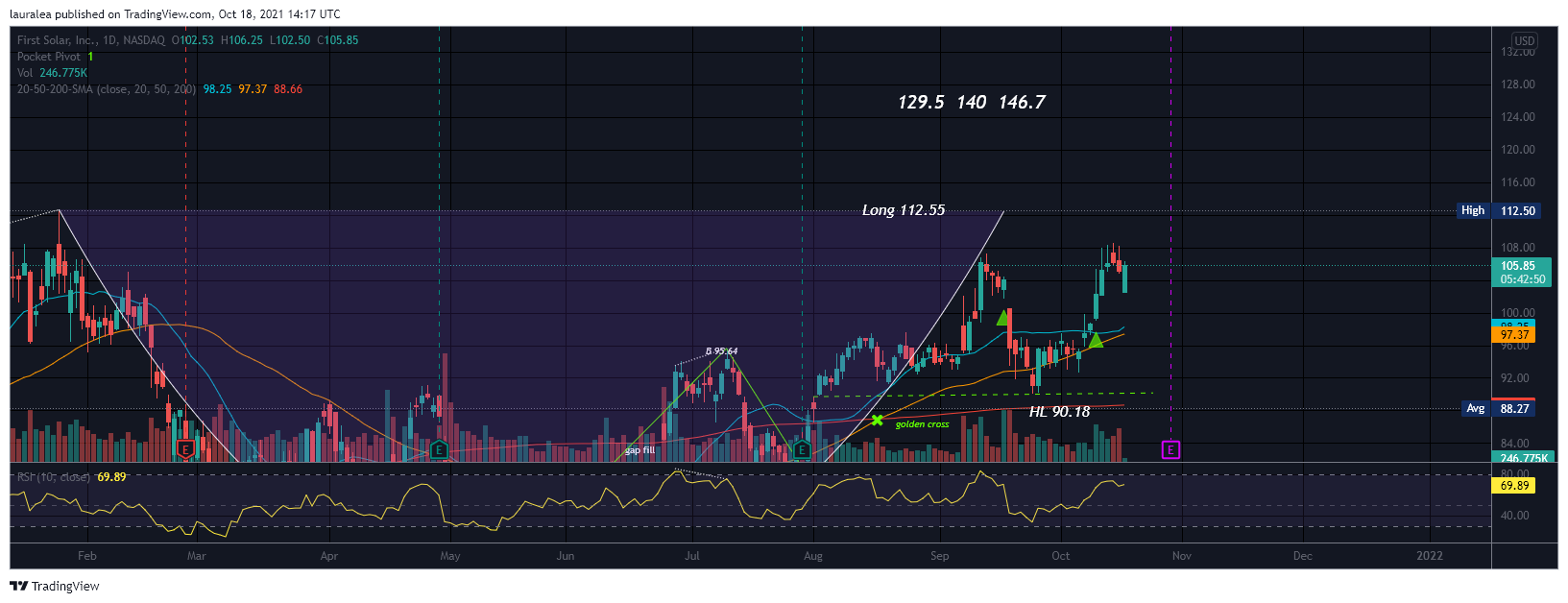Click the Nov label on time axis
1568x603 pixels.
[1181, 556]
